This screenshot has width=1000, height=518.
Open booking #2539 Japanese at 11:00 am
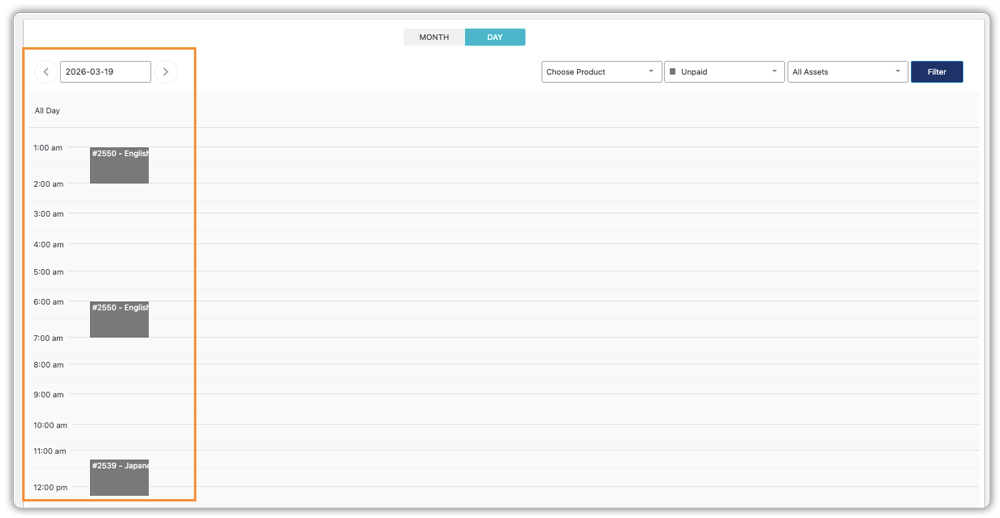tap(119, 477)
